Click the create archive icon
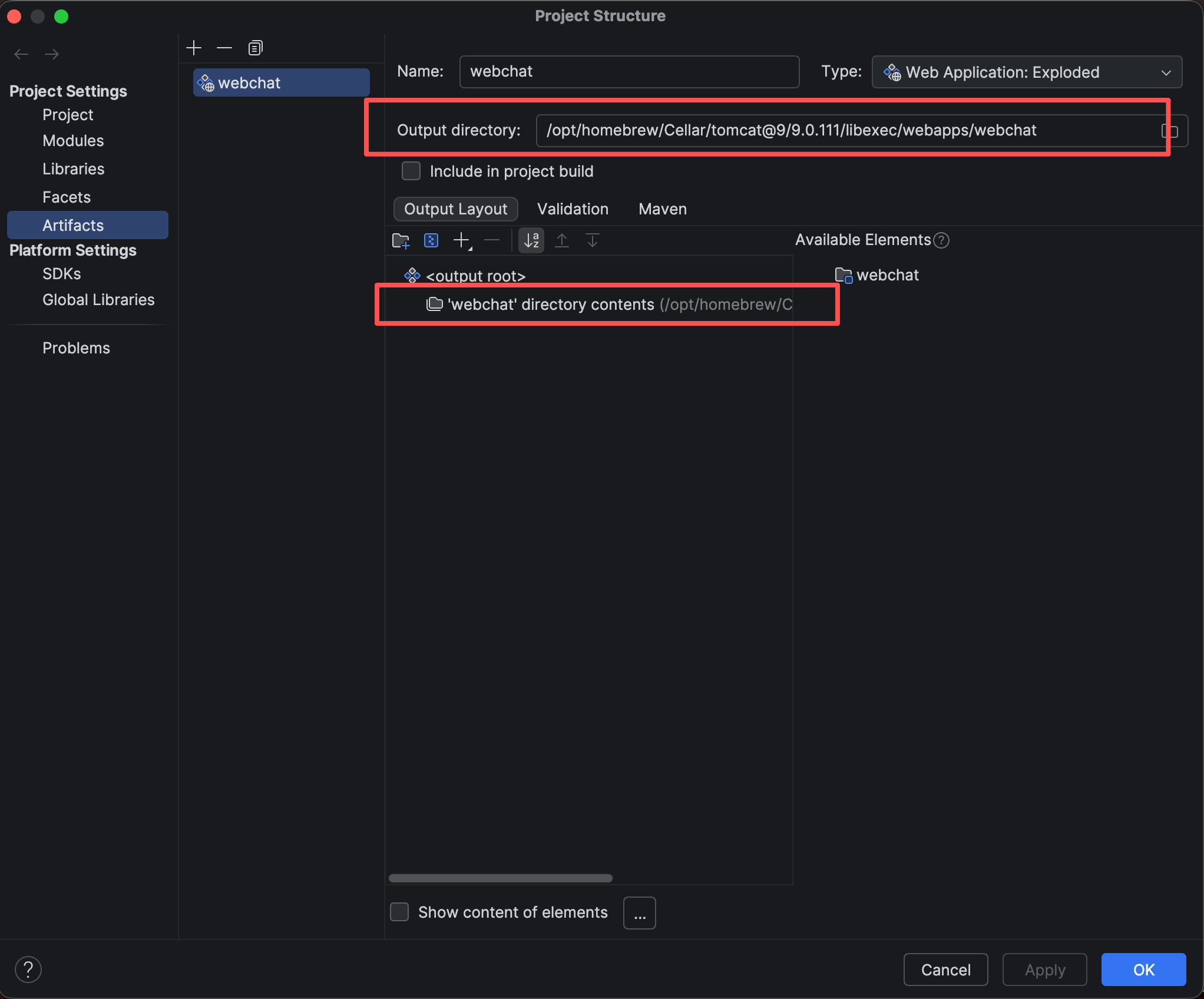 click(x=431, y=240)
